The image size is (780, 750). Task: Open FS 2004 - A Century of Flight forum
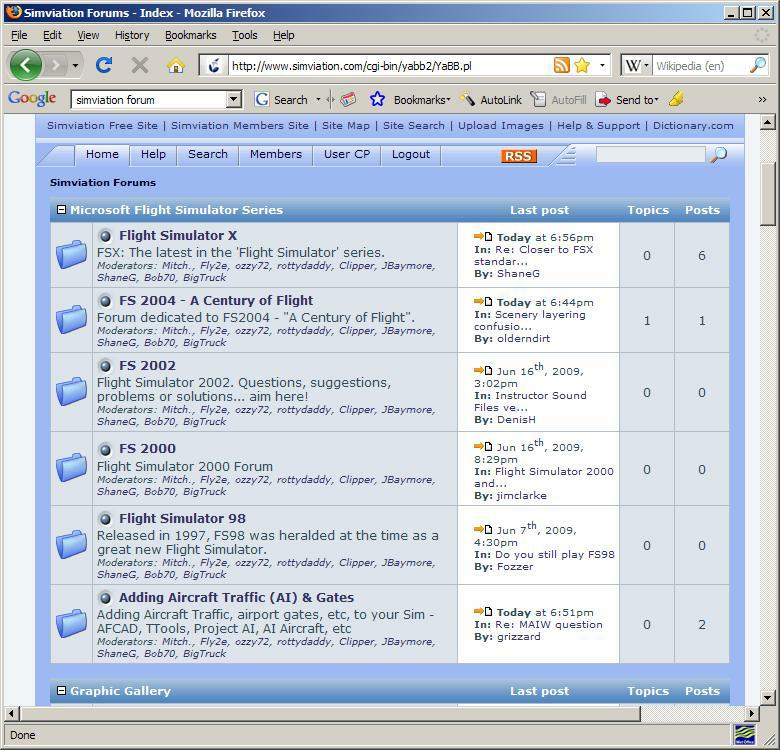(x=216, y=300)
